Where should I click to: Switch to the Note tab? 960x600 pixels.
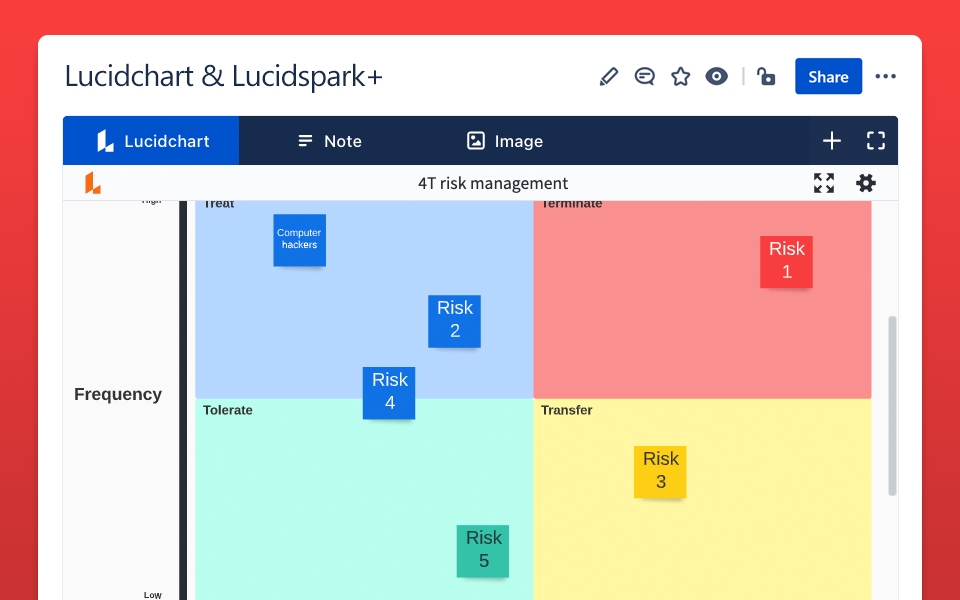click(329, 141)
